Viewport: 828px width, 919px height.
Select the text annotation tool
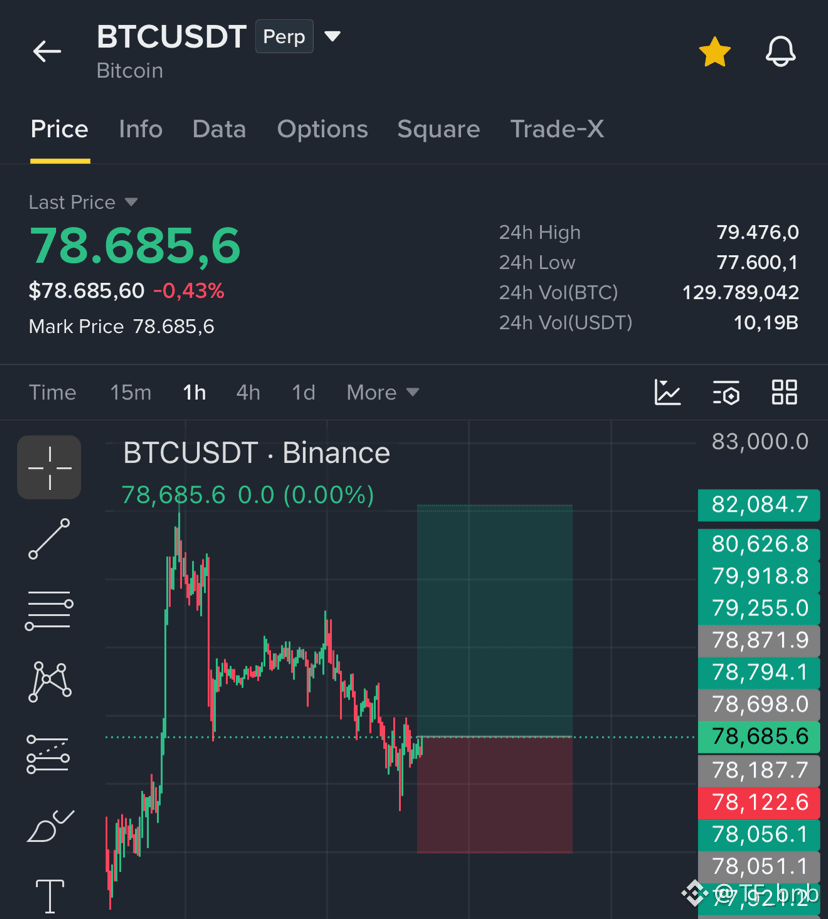coord(50,896)
